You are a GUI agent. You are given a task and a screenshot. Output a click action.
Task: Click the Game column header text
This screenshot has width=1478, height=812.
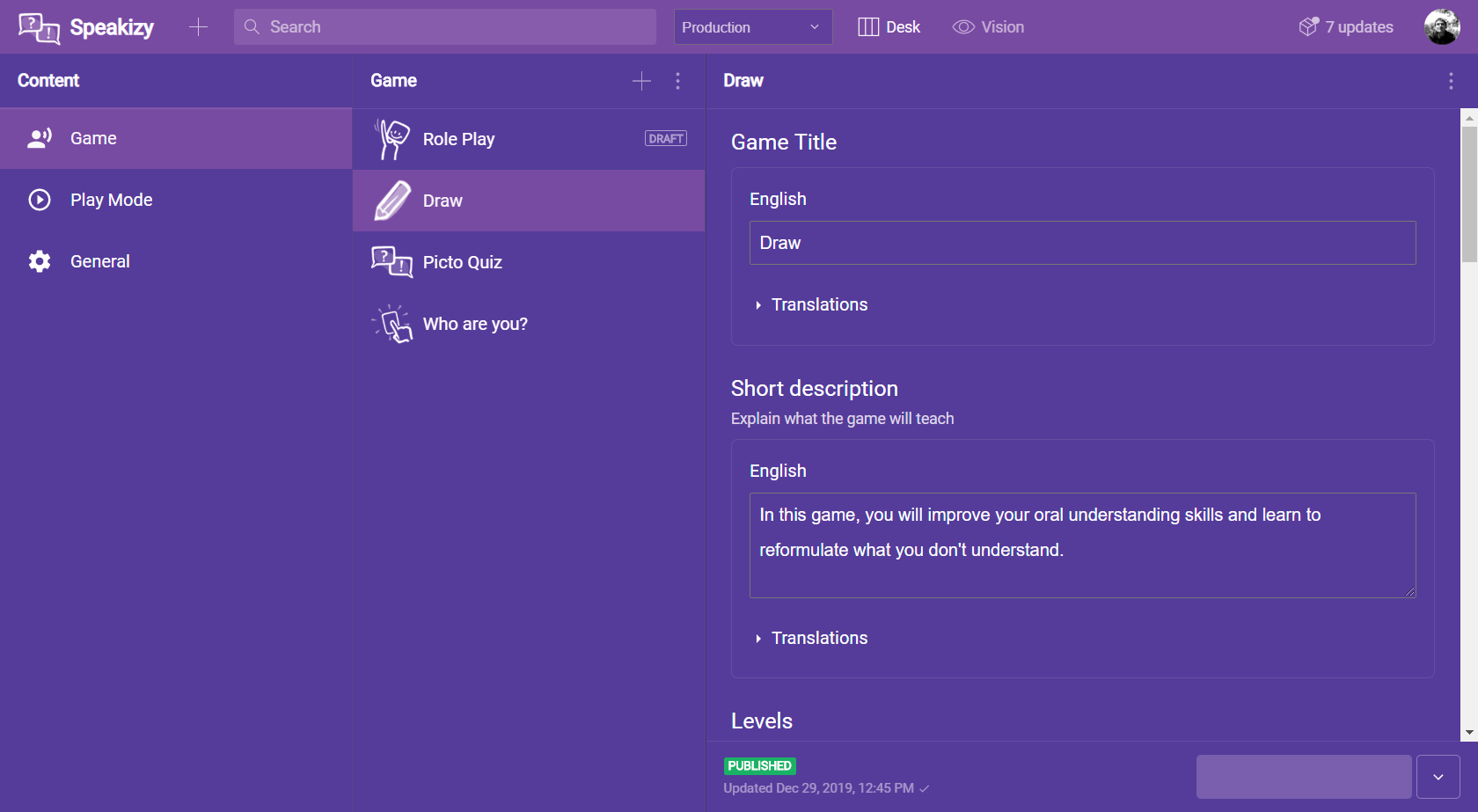[393, 81]
